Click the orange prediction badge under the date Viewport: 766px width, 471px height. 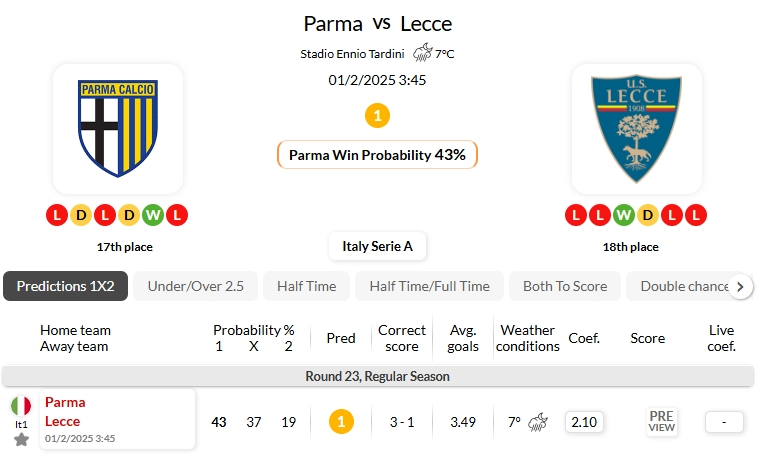coord(377,116)
